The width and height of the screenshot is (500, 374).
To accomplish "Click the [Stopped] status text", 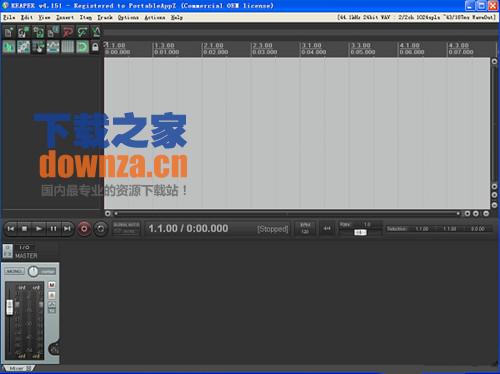I will point(272,229).
